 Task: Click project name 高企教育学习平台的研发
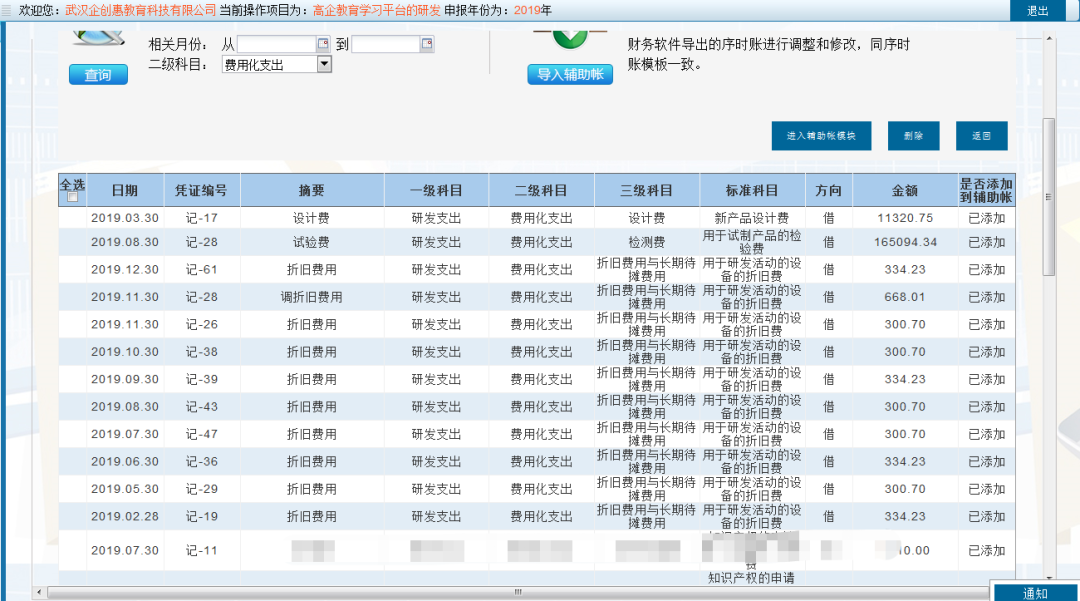tap(376, 10)
